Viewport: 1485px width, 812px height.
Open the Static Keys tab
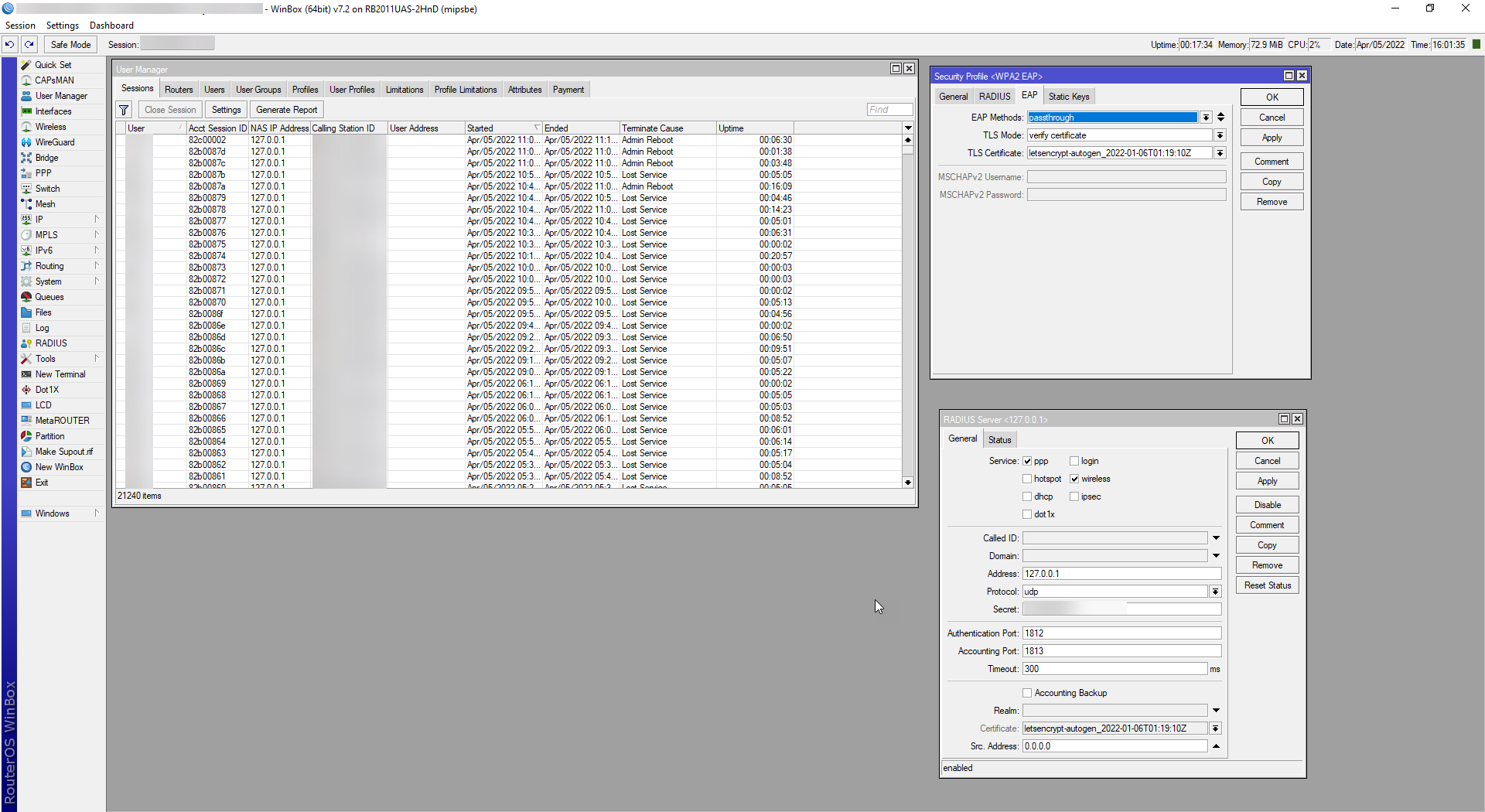[x=1068, y=97]
